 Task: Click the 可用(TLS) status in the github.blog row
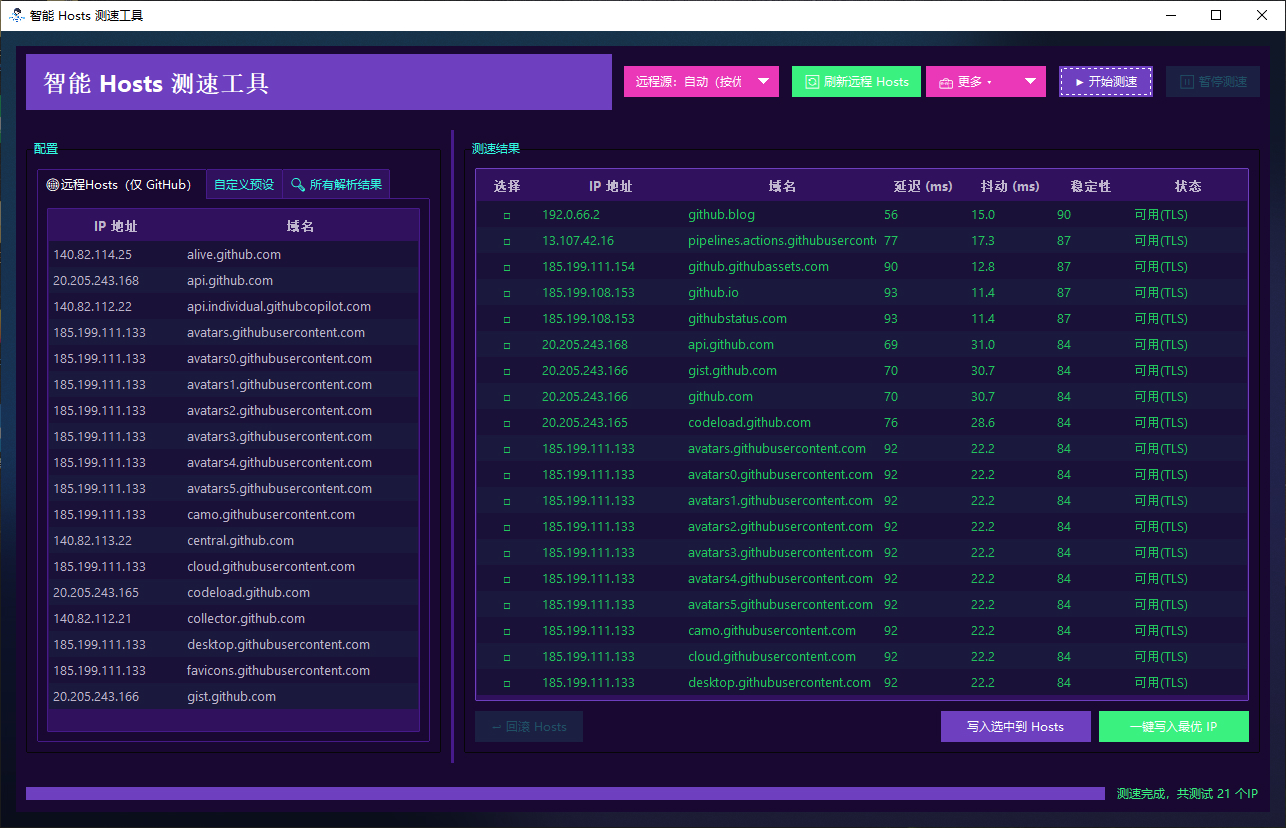(x=1161, y=215)
